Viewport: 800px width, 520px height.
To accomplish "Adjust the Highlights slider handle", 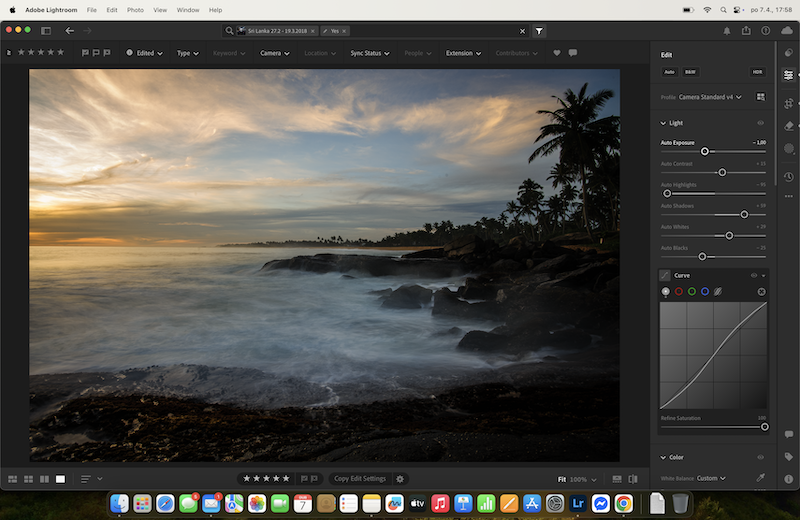I will click(x=667, y=193).
